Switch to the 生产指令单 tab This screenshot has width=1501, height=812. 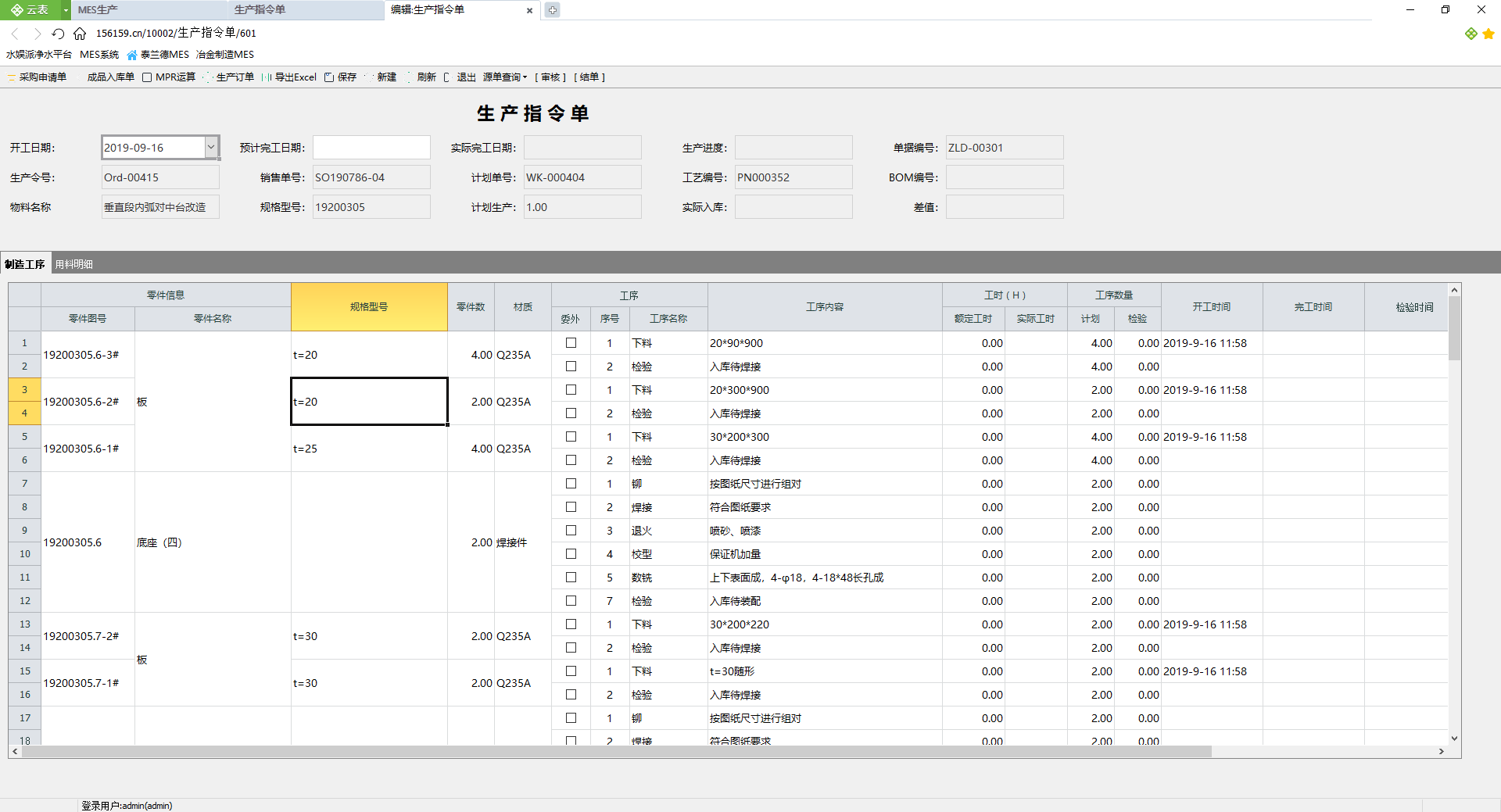[x=305, y=10]
